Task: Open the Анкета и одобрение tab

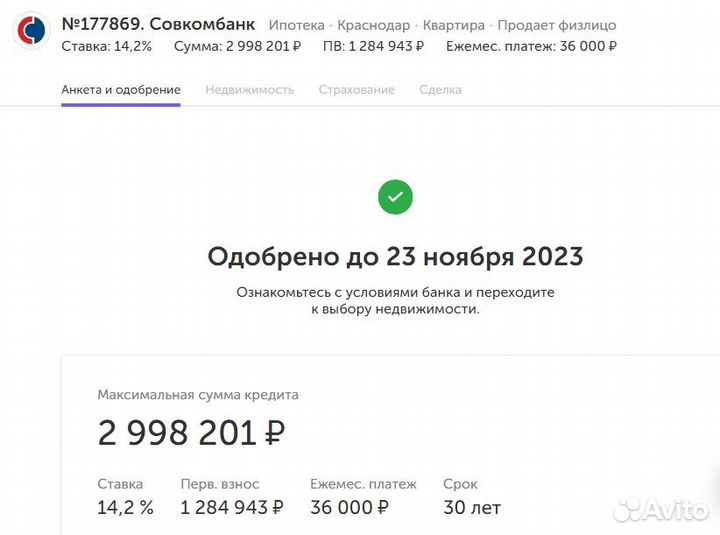Action: [x=121, y=90]
